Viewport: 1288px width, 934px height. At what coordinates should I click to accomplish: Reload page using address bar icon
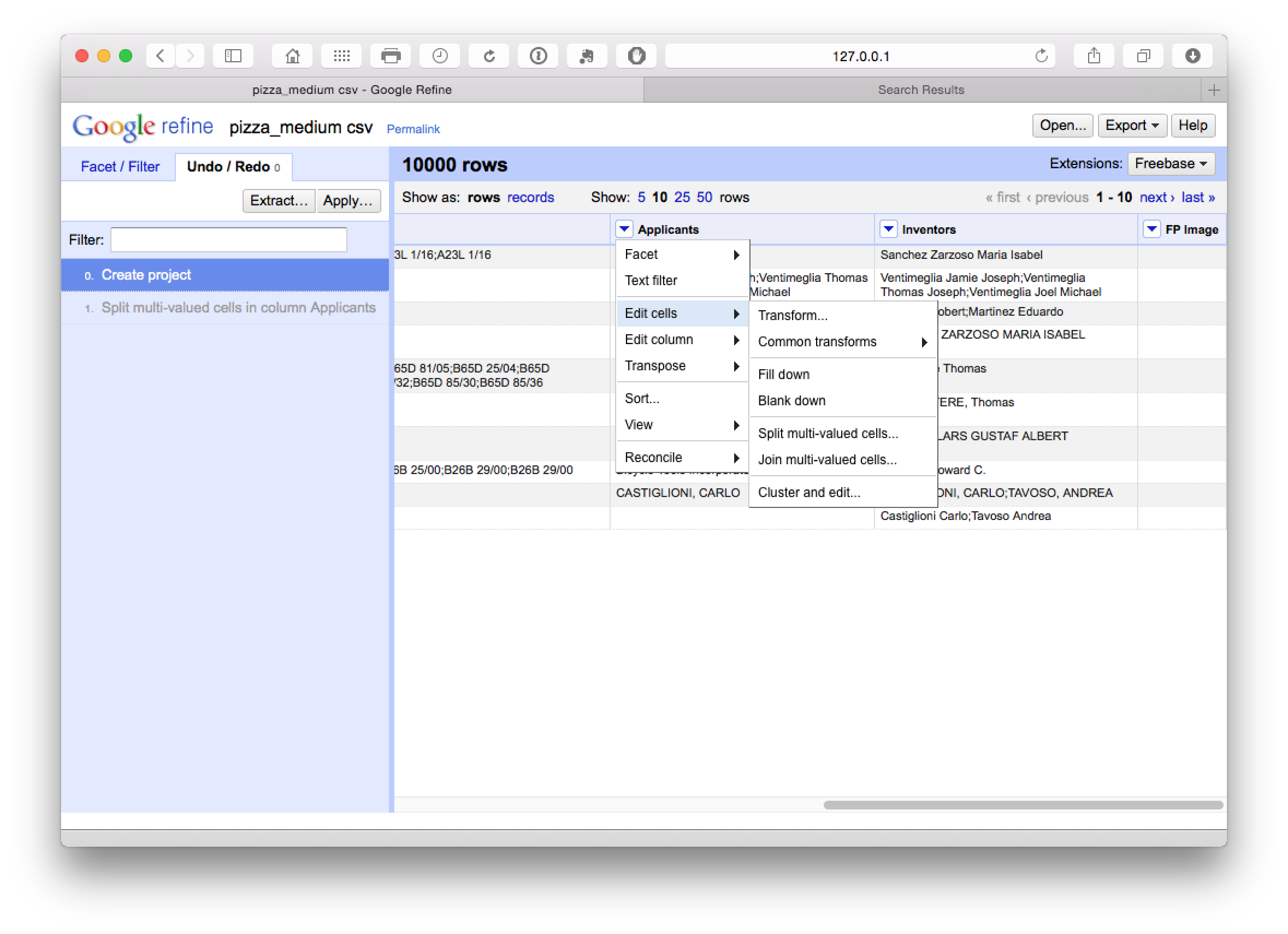1041,56
